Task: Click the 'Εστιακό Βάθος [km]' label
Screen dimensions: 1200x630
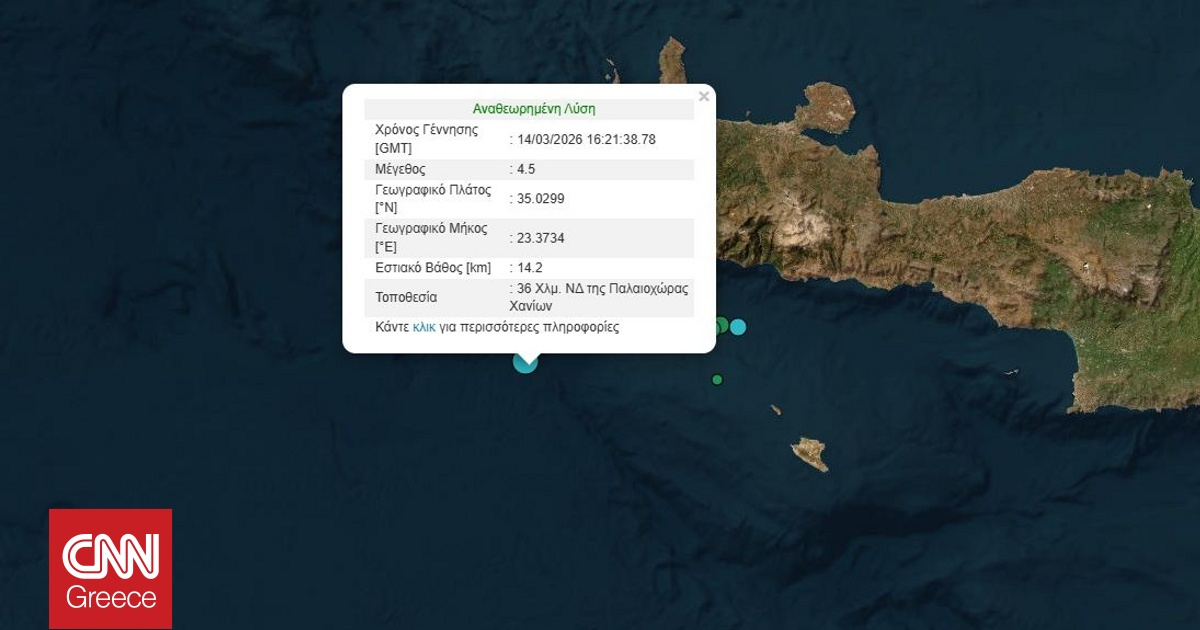Action: click(433, 268)
